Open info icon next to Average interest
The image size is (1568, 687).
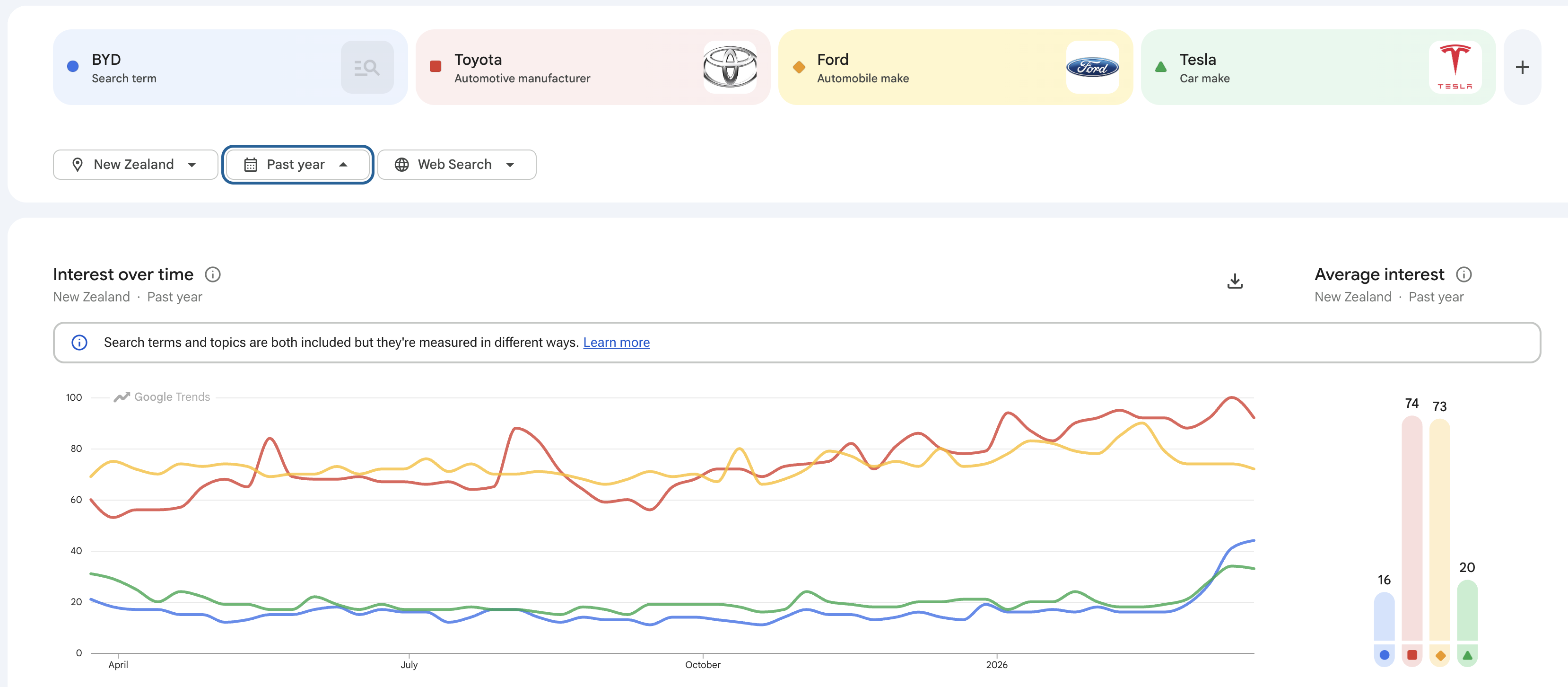1463,275
